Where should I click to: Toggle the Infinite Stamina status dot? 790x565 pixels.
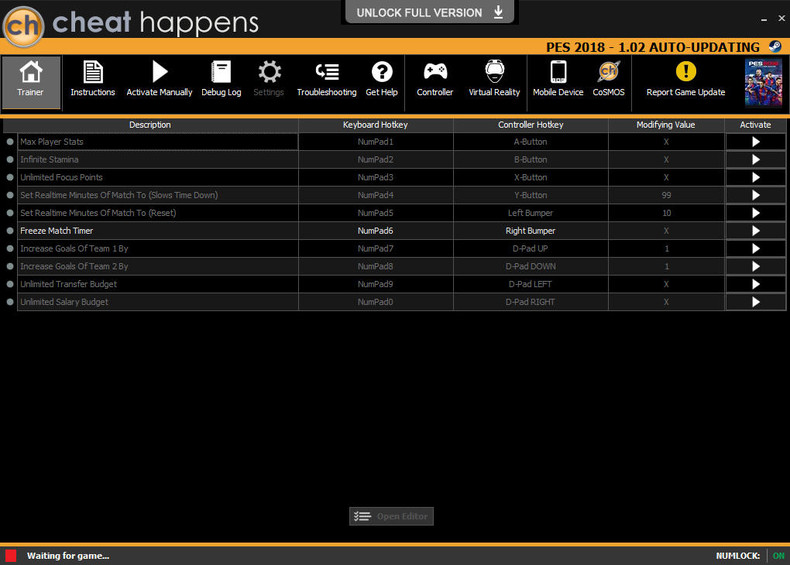click(10, 159)
